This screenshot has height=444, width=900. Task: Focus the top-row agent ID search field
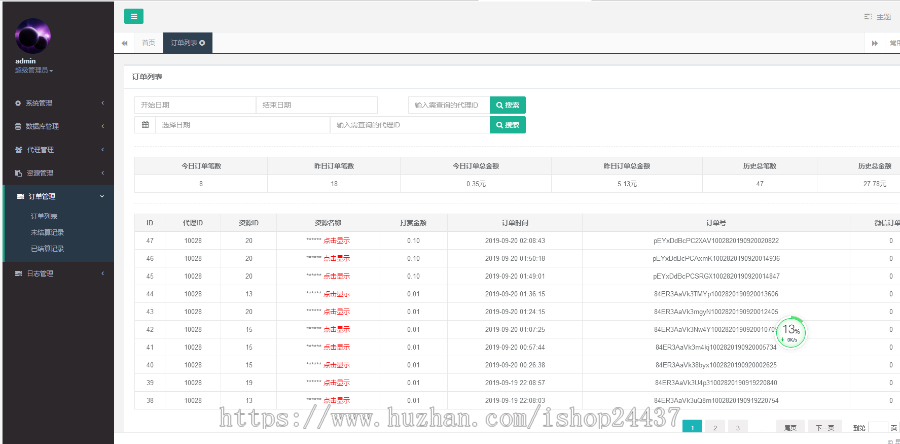pyautogui.click(x=449, y=105)
